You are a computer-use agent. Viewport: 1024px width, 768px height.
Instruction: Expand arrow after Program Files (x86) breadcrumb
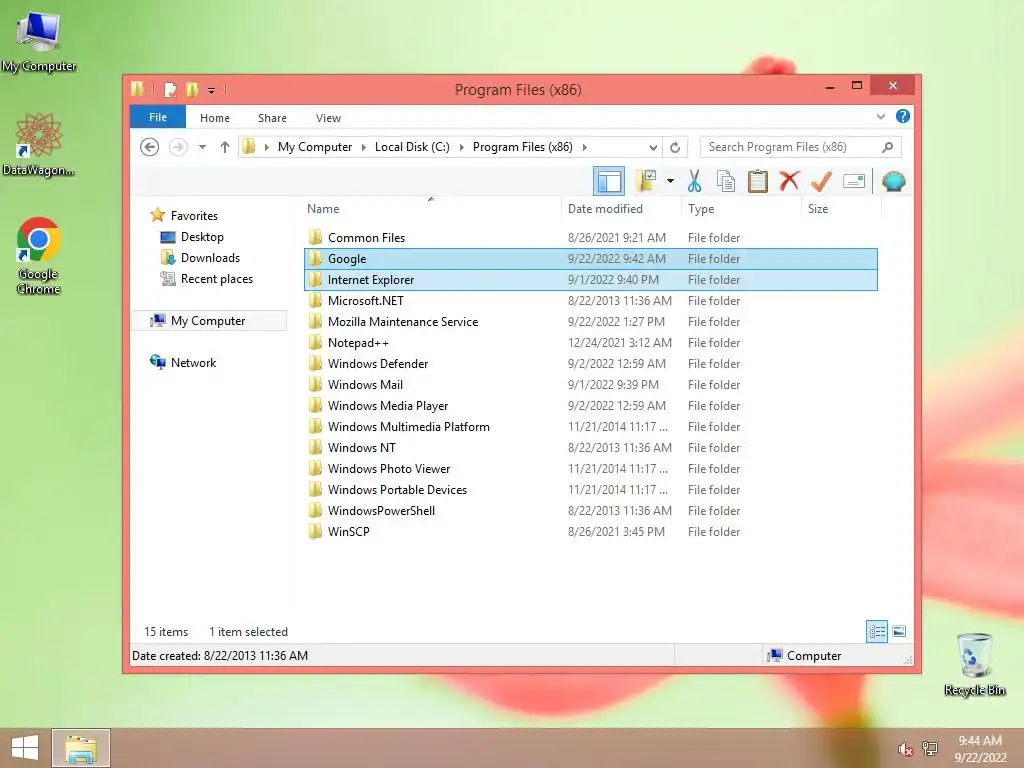(x=584, y=147)
